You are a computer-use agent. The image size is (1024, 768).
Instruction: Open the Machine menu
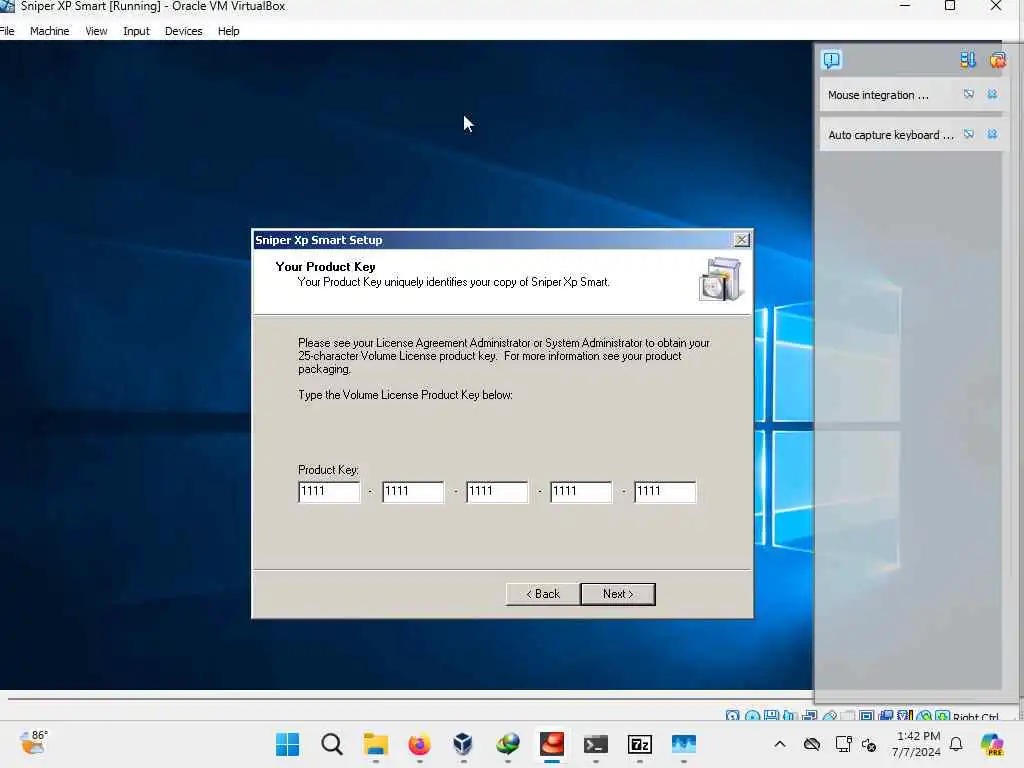[50, 31]
